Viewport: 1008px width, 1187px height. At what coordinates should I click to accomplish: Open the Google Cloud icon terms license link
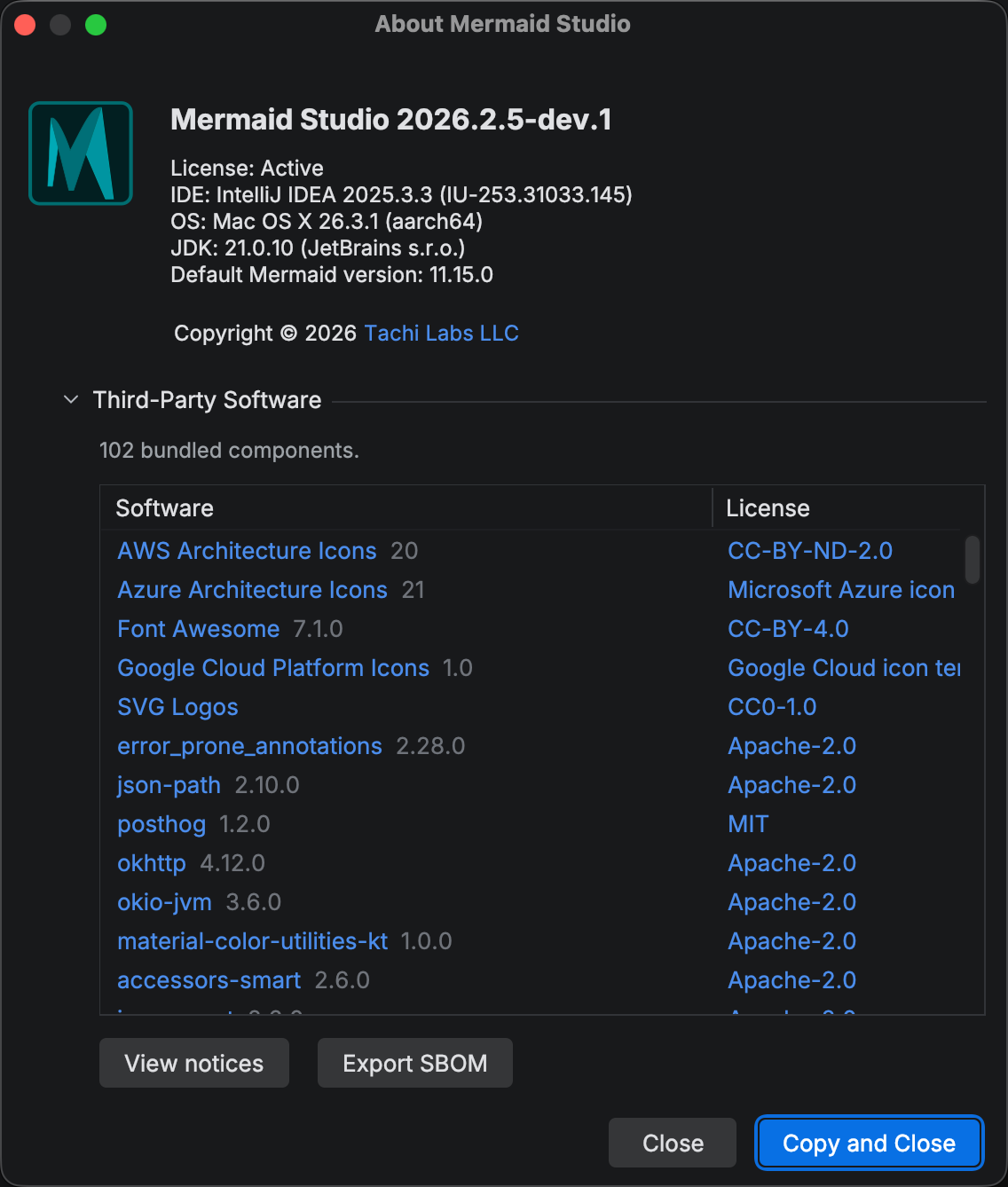tap(844, 668)
